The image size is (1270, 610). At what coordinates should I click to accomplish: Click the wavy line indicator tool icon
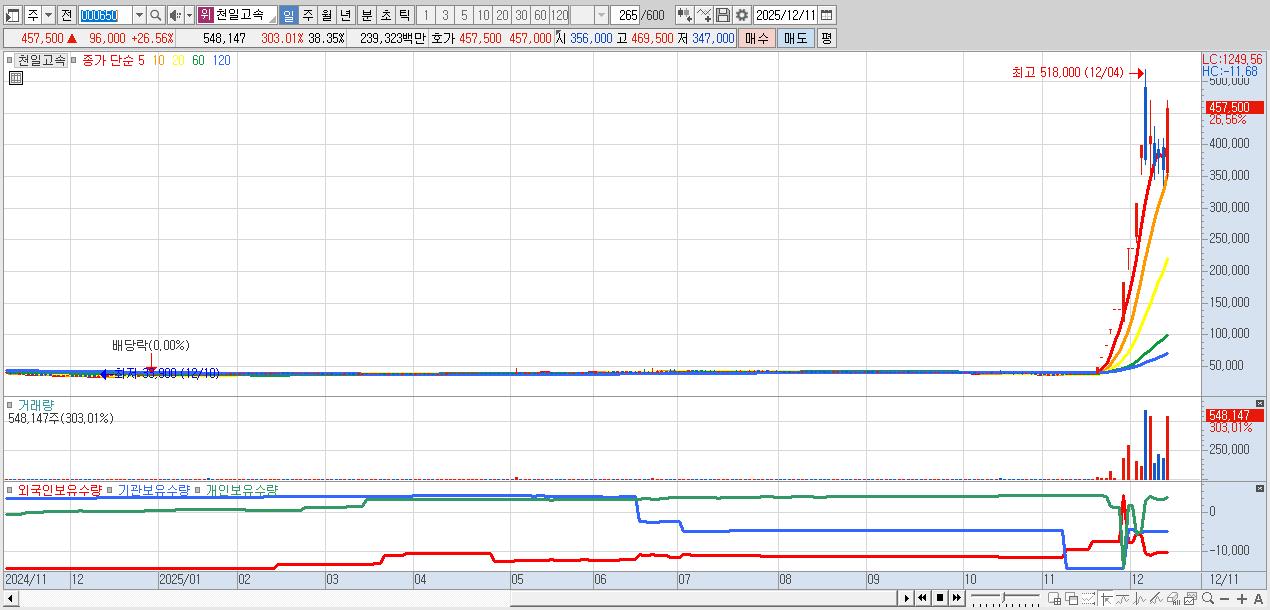(1123, 598)
